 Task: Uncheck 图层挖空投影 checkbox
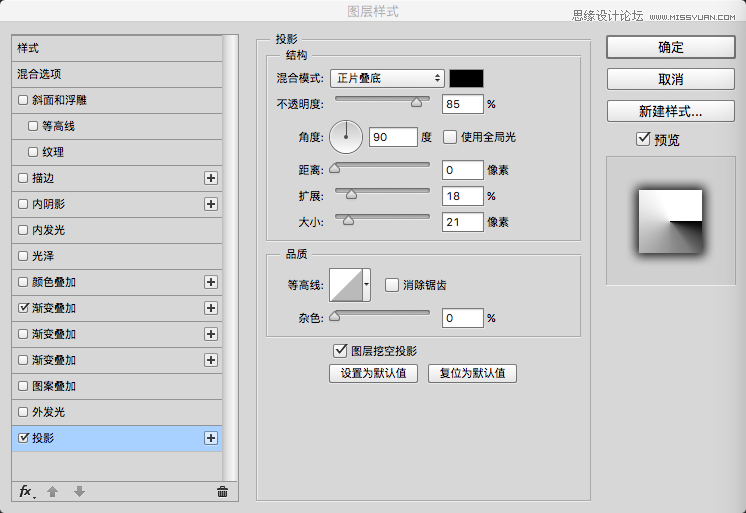[x=340, y=351]
